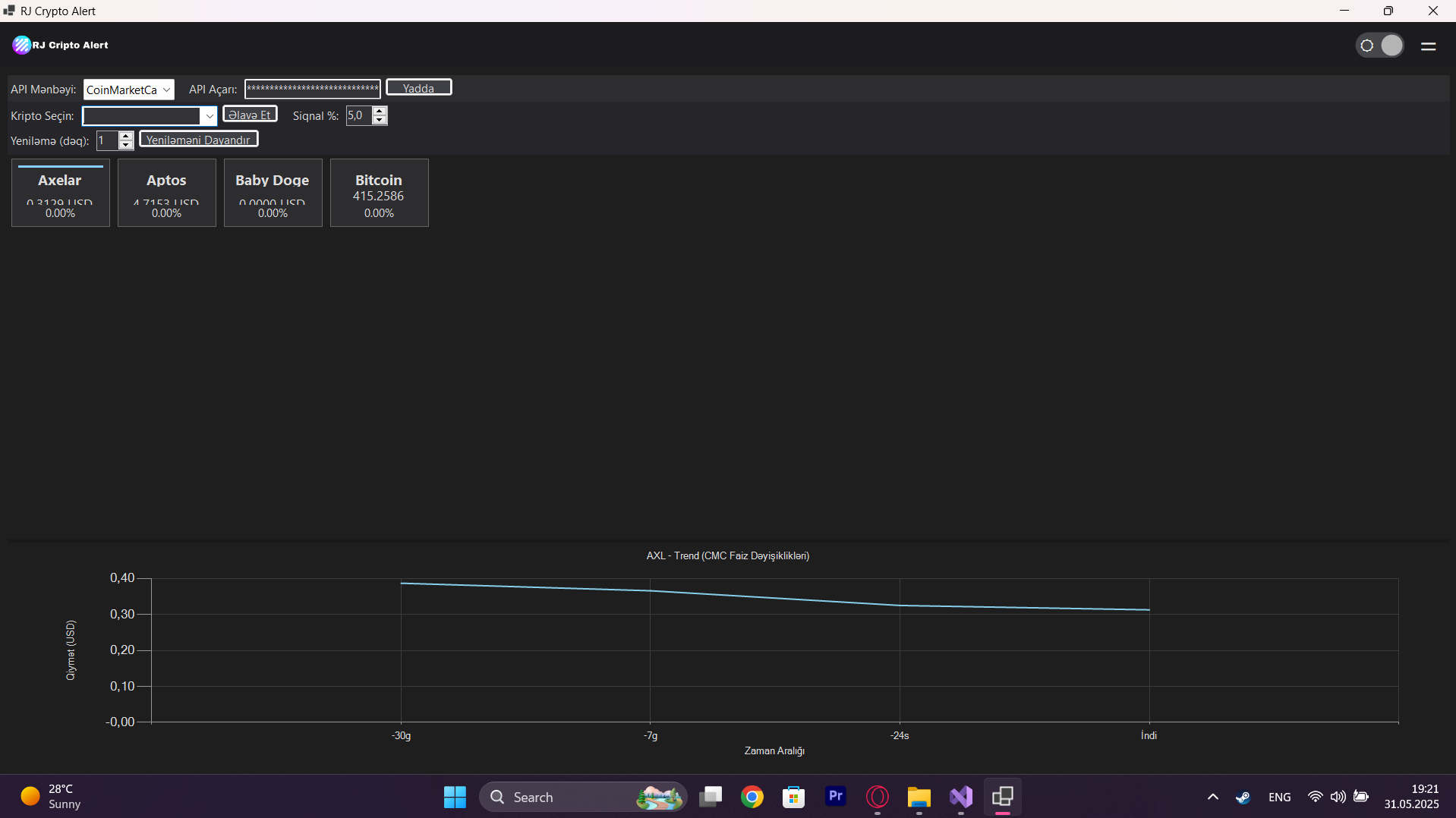Open the hamburger menu
The image size is (1456, 818).
(1429, 46)
